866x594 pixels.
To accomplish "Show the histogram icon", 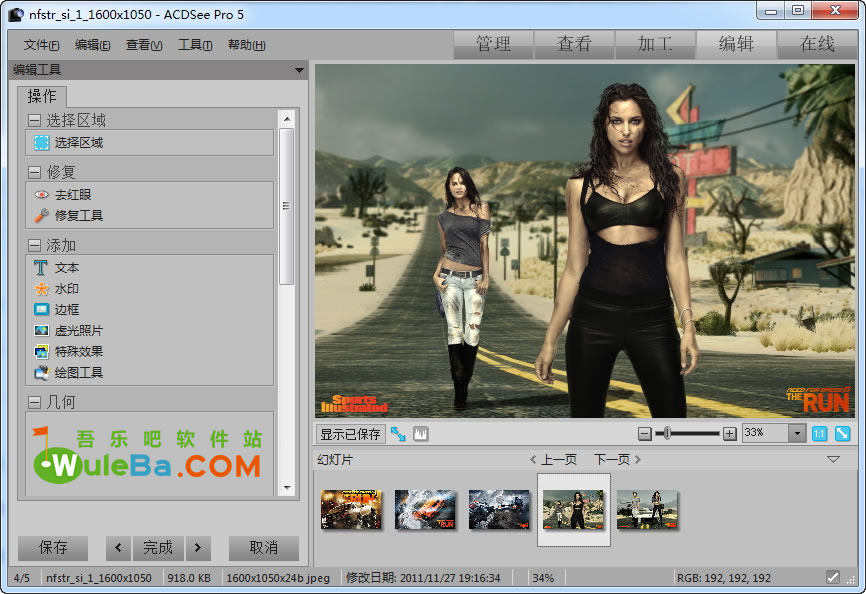I will 421,434.
